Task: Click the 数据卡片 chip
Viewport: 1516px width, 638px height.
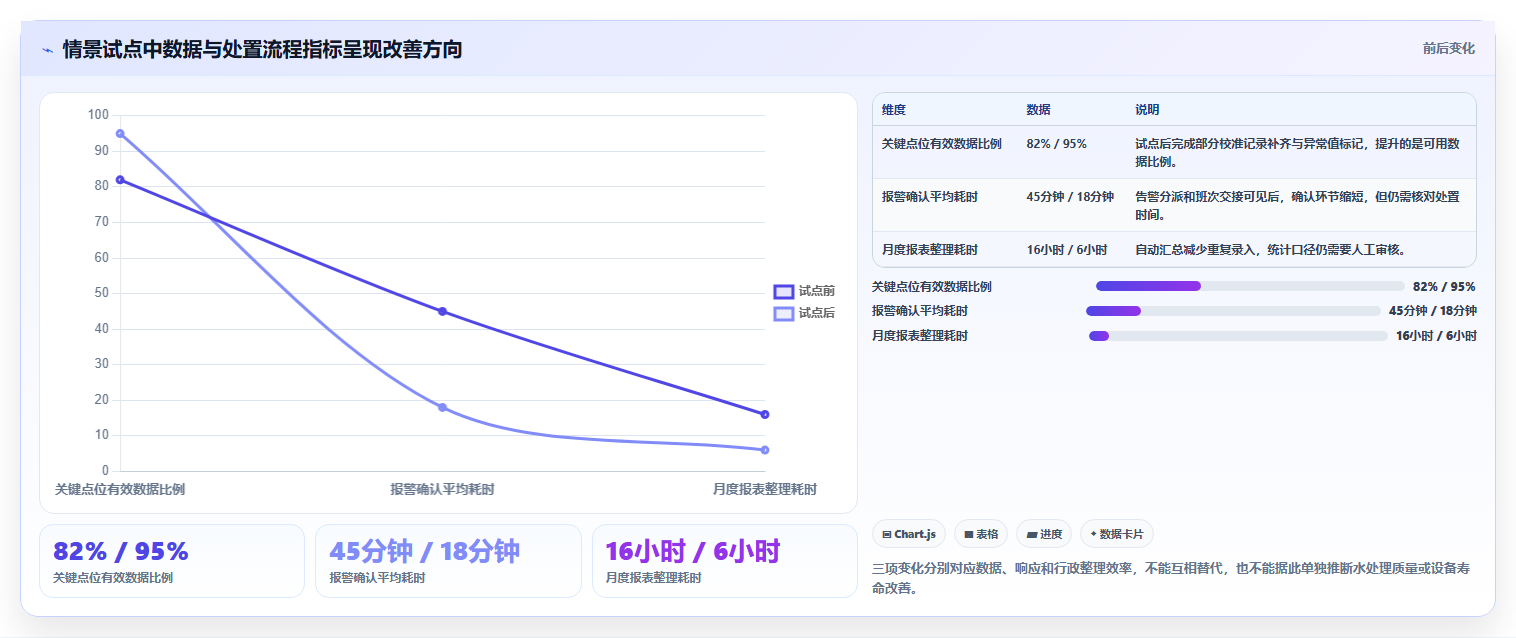Action: (x=1117, y=534)
